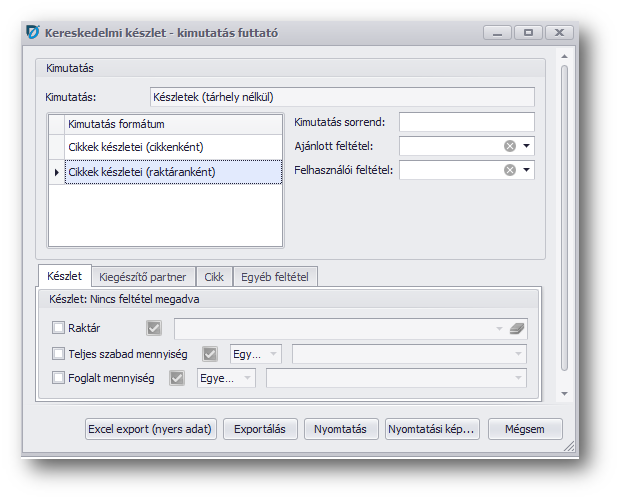Select Cikkek készletei (raktáranként) row

(x=173, y=172)
